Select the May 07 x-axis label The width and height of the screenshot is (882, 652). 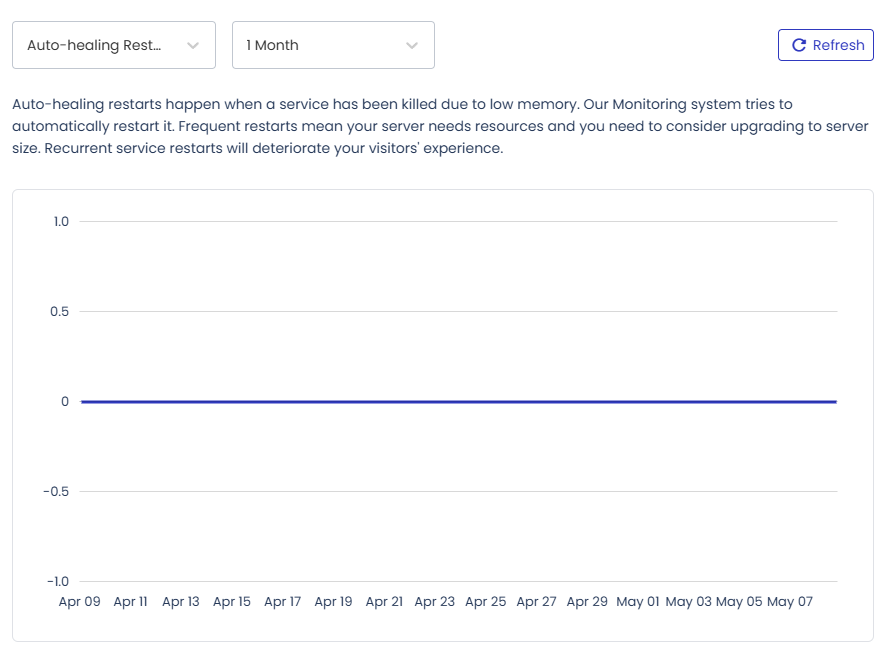(x=790, y=601)
